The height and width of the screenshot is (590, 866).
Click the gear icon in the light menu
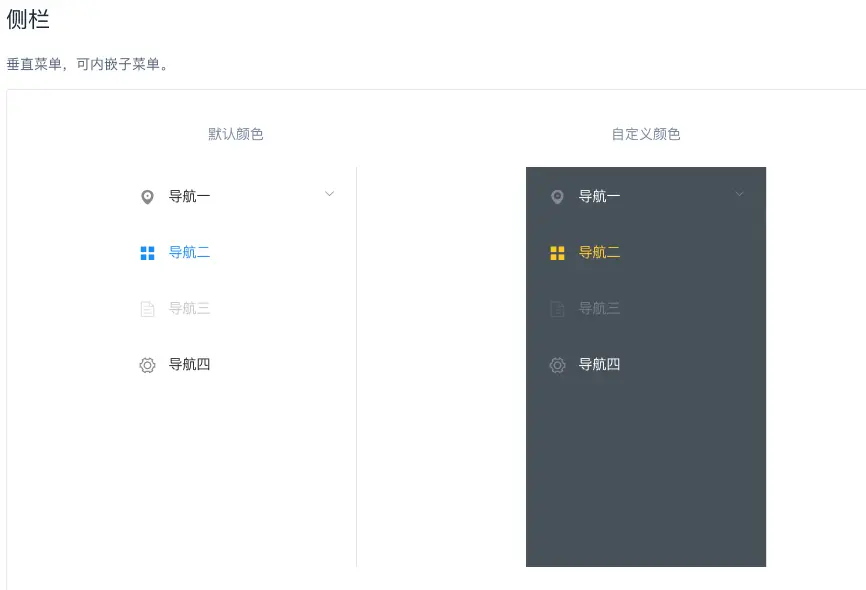147,365
